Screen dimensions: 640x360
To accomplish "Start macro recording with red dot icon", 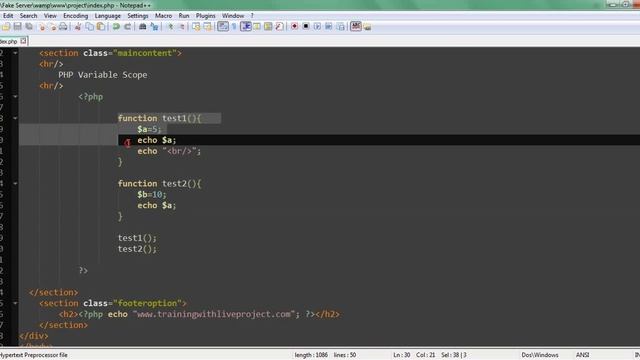I will 294,27.
